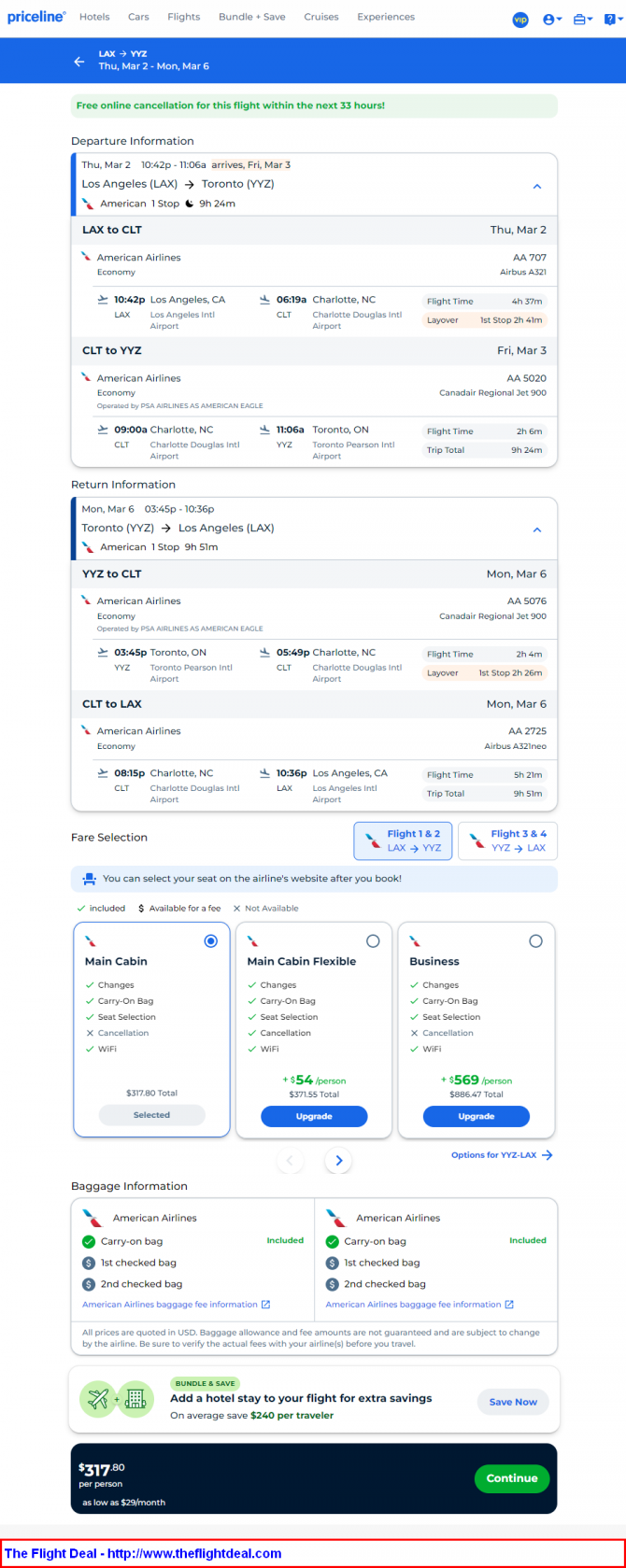
Task: Click the $886.47 Total price
Action: pos(477,1095)
